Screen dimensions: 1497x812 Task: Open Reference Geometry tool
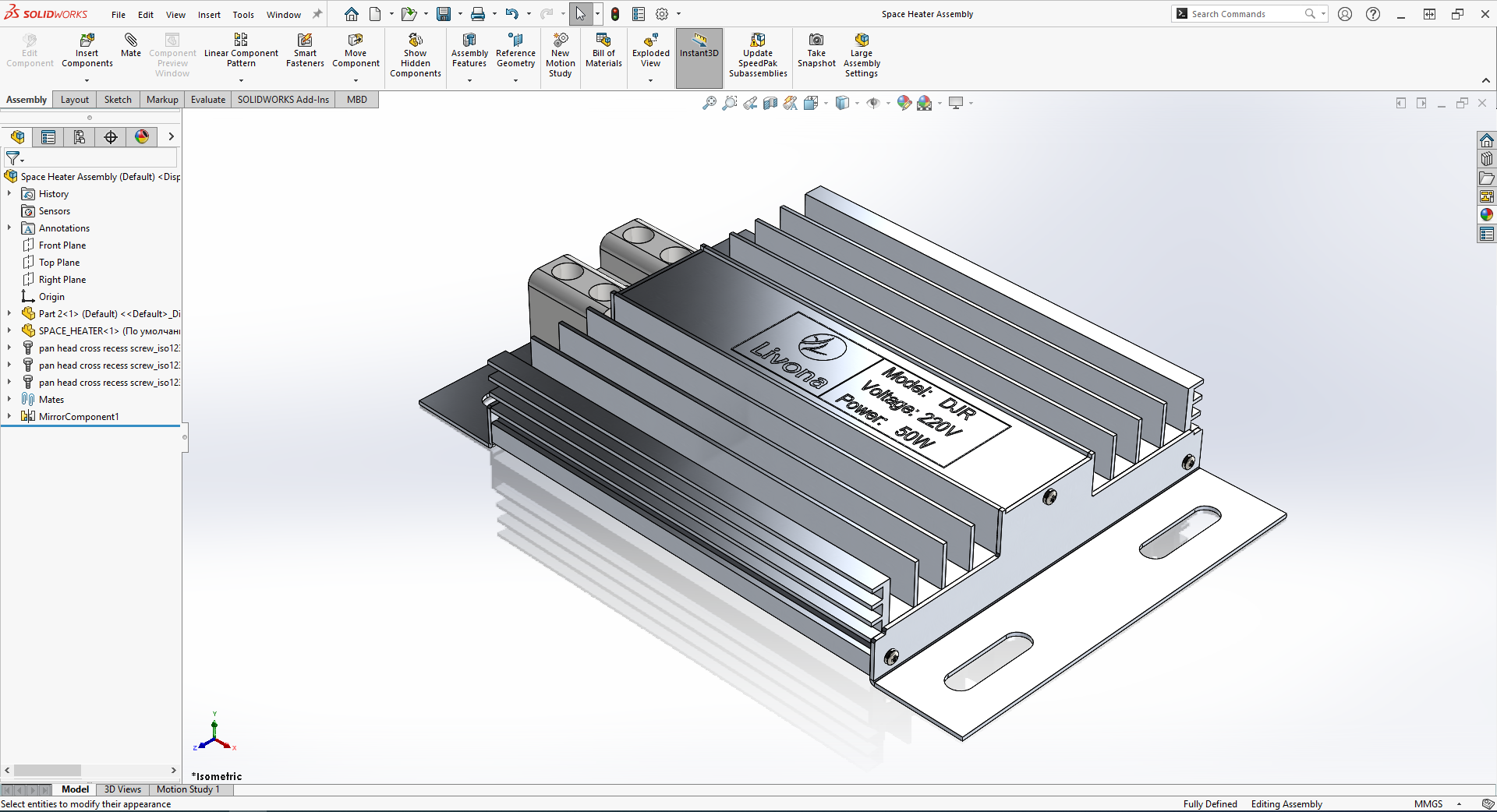pos(515,50)
